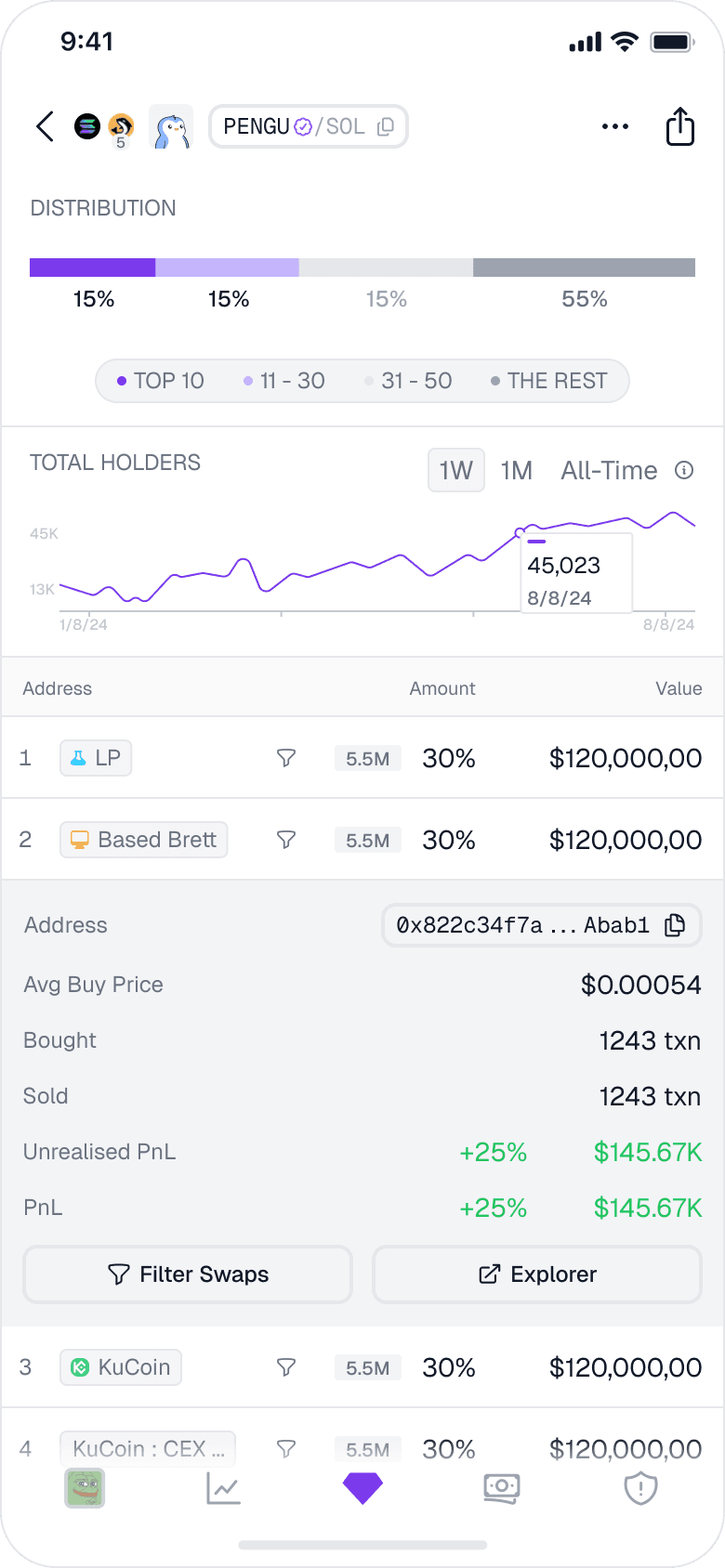Tap the Amount column header

tap(442, 688)
